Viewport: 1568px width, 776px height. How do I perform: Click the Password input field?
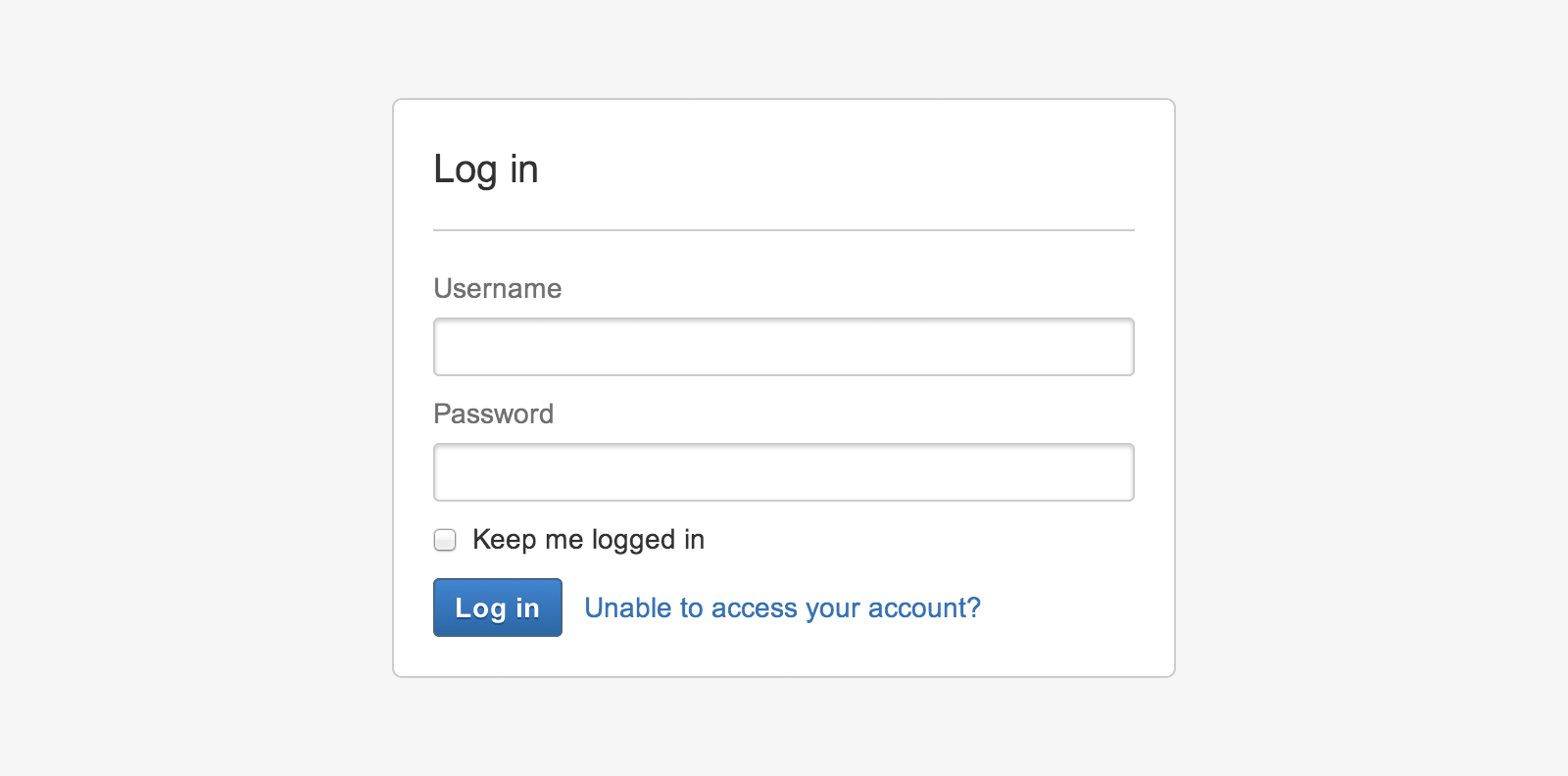[x=783, y=472]
